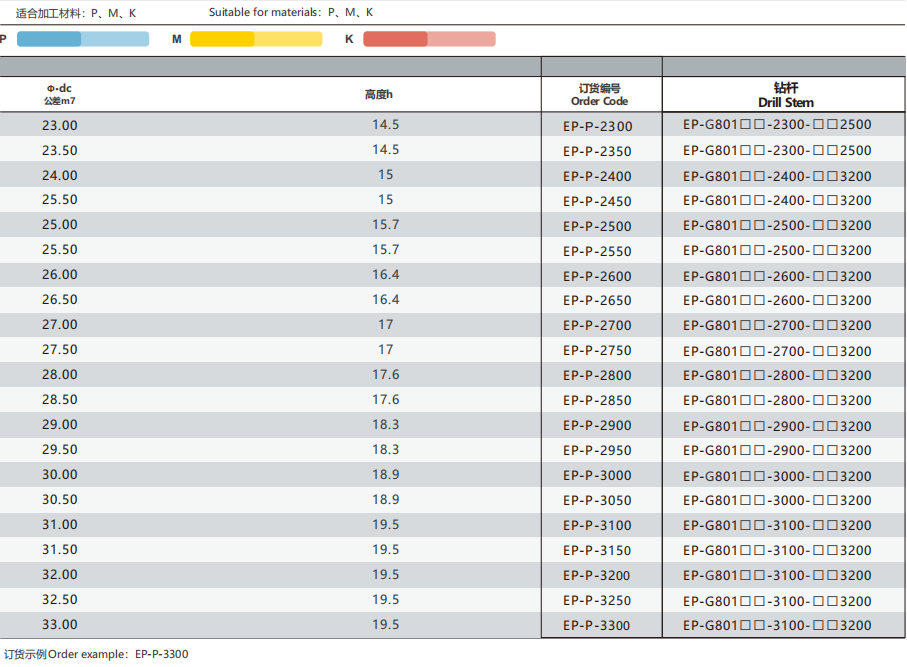The image size is (907, 667).
Task: Click the red K material color bar
Action: click(429, 39)
